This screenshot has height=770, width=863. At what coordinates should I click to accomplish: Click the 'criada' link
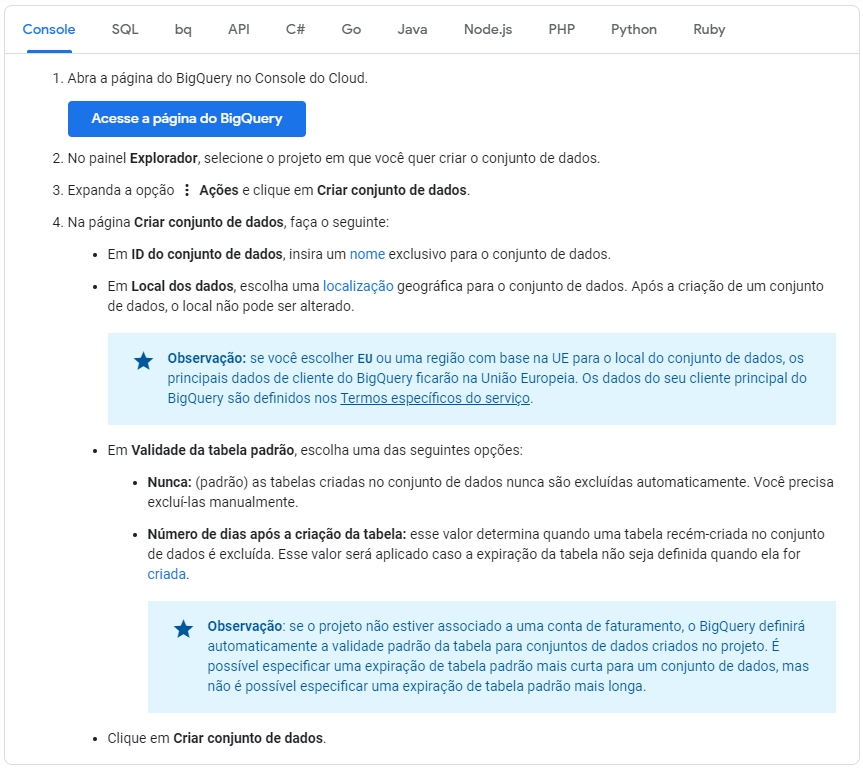[166, 574]
